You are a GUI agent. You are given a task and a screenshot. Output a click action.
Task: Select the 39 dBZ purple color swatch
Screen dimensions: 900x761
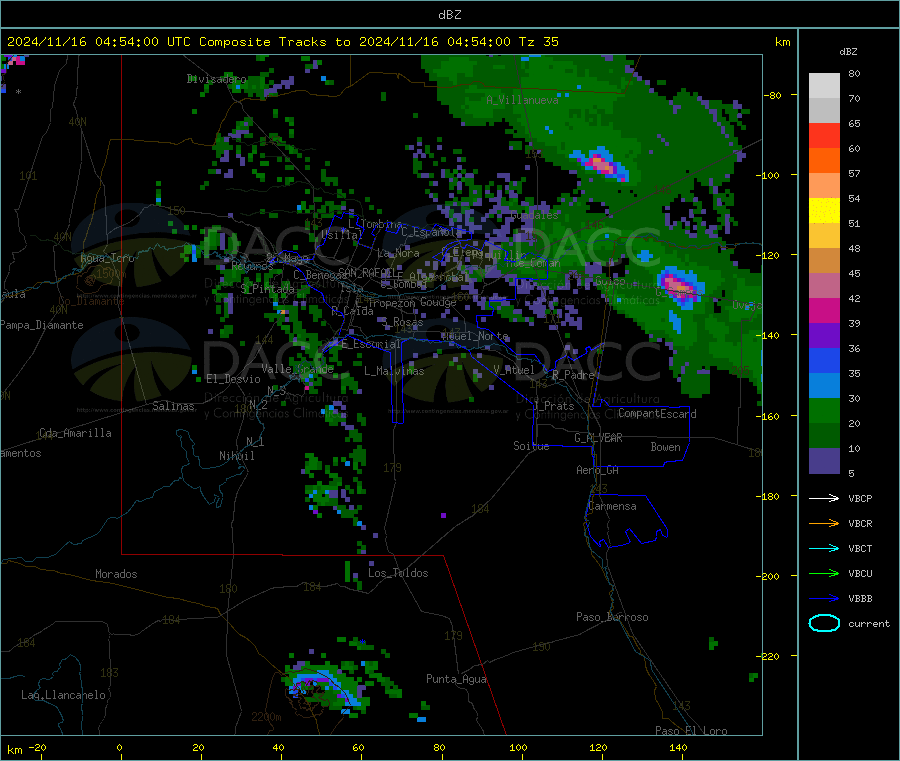click(x=824, y=336)
